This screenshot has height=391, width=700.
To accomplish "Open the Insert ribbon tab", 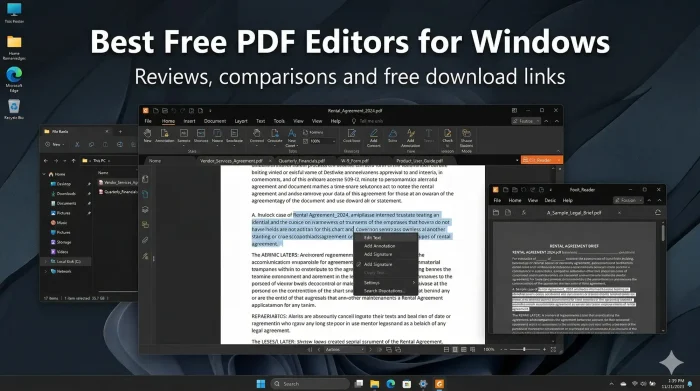I will 189,121.
